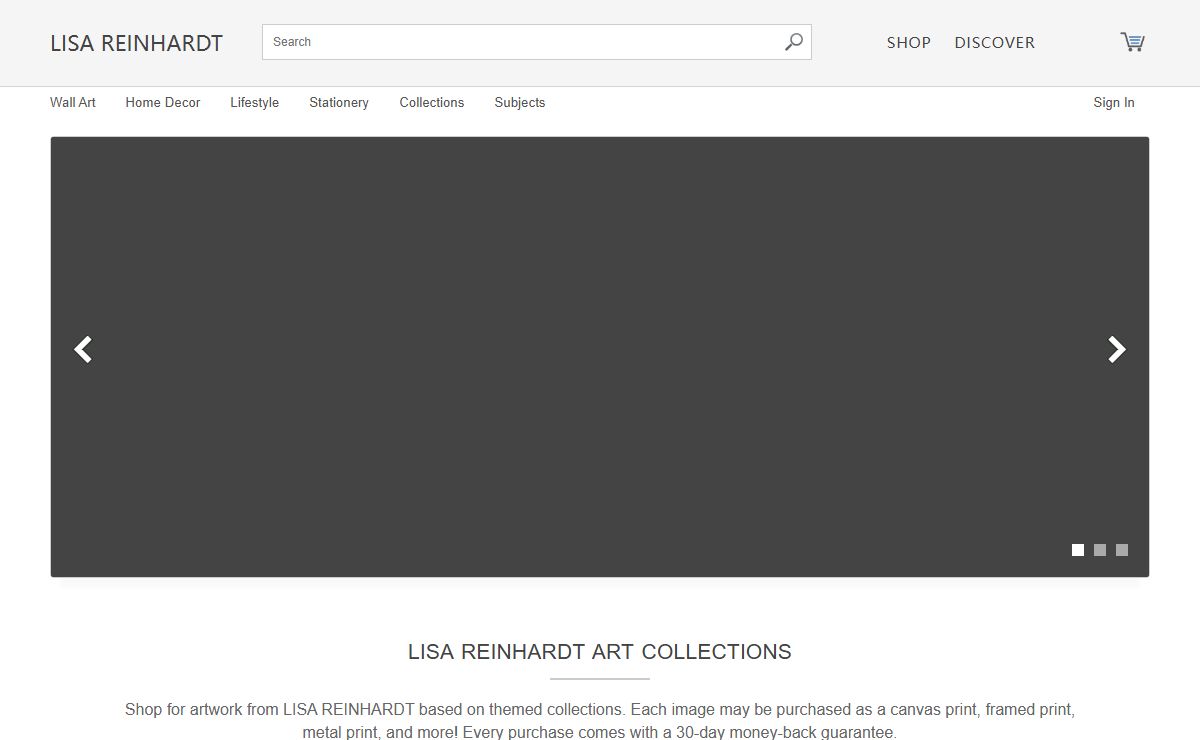The image size is (1200, 740).
Task: Click the SHOP link in header
Action: click(909, 42)
